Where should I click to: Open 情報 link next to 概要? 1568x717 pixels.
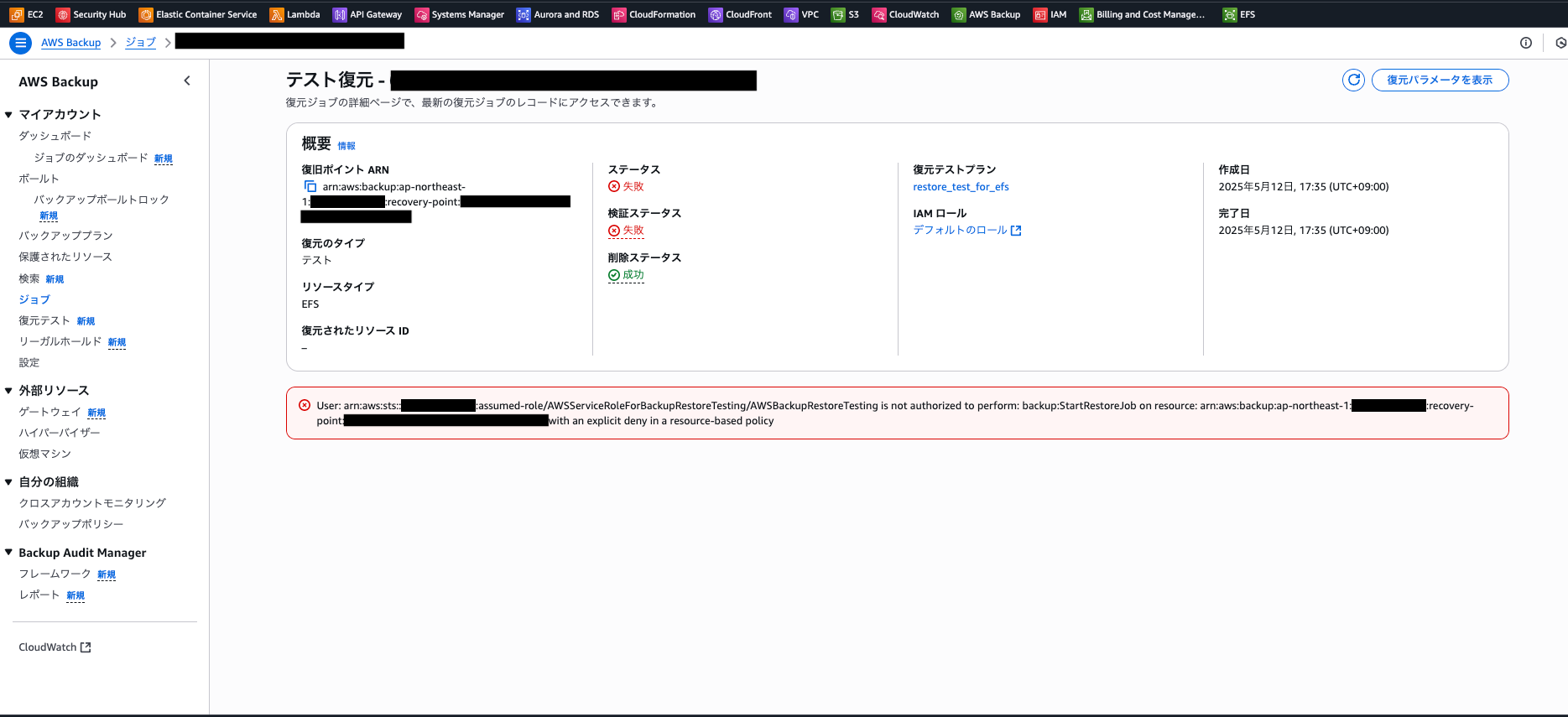click(x=346, y=146)
